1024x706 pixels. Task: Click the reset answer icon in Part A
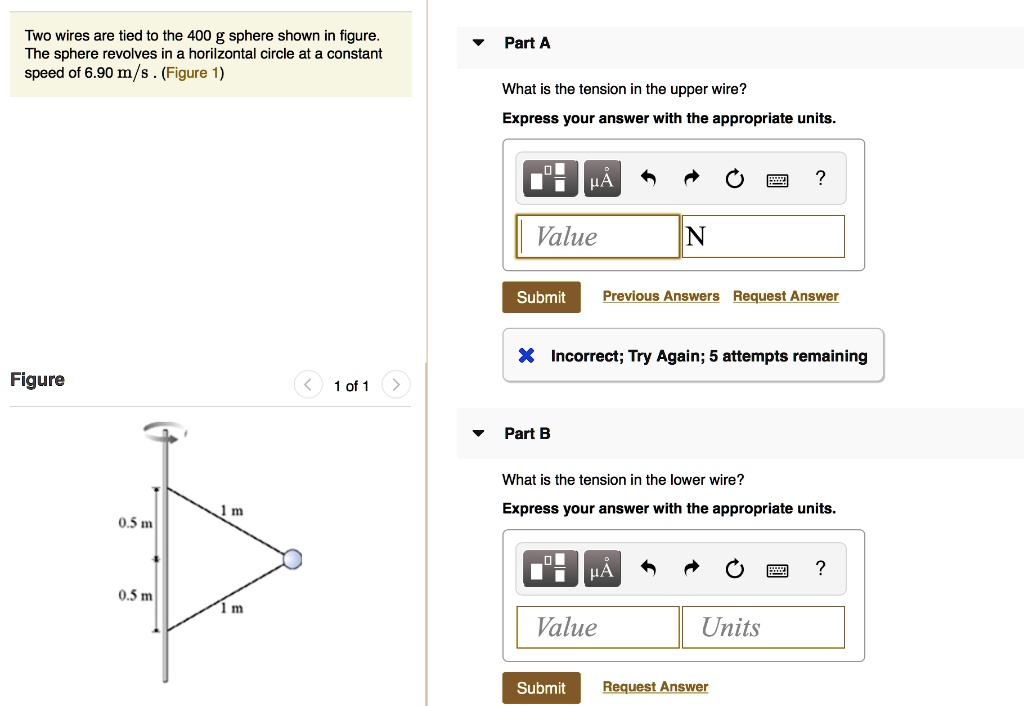point(735,178)
